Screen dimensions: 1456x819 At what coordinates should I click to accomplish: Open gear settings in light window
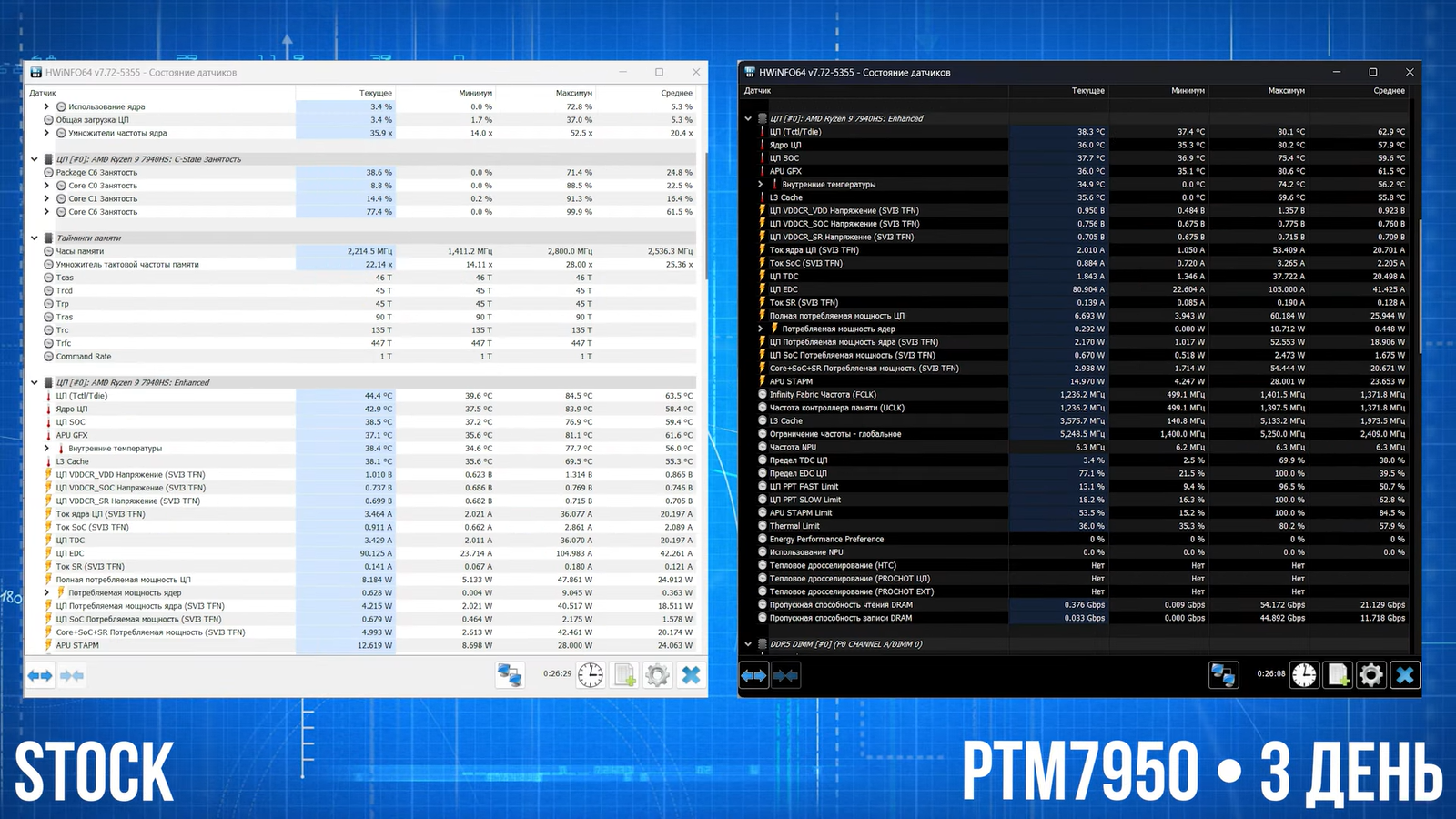(657, 675)
